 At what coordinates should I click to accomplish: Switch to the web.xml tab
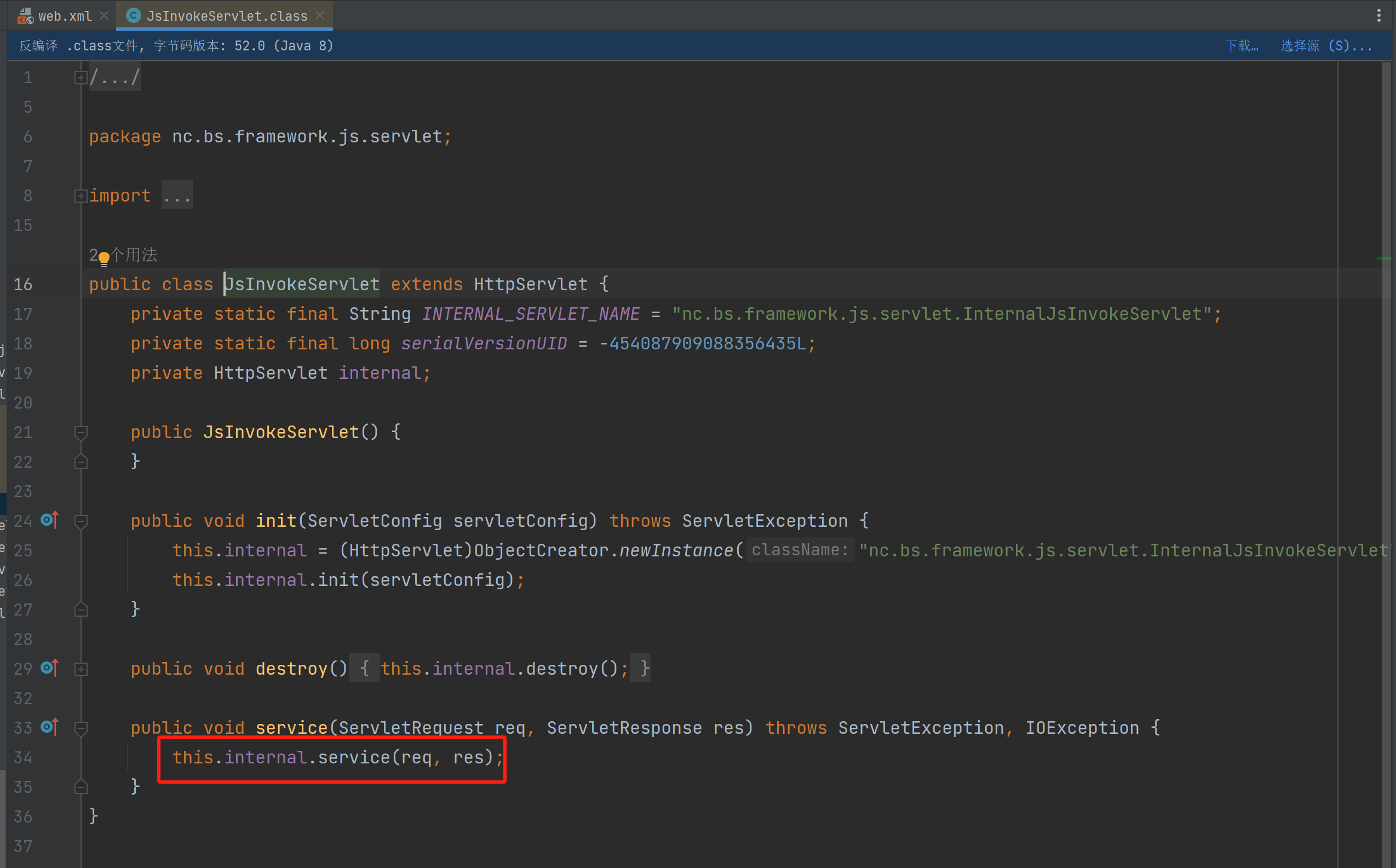(x=64, y=16)
